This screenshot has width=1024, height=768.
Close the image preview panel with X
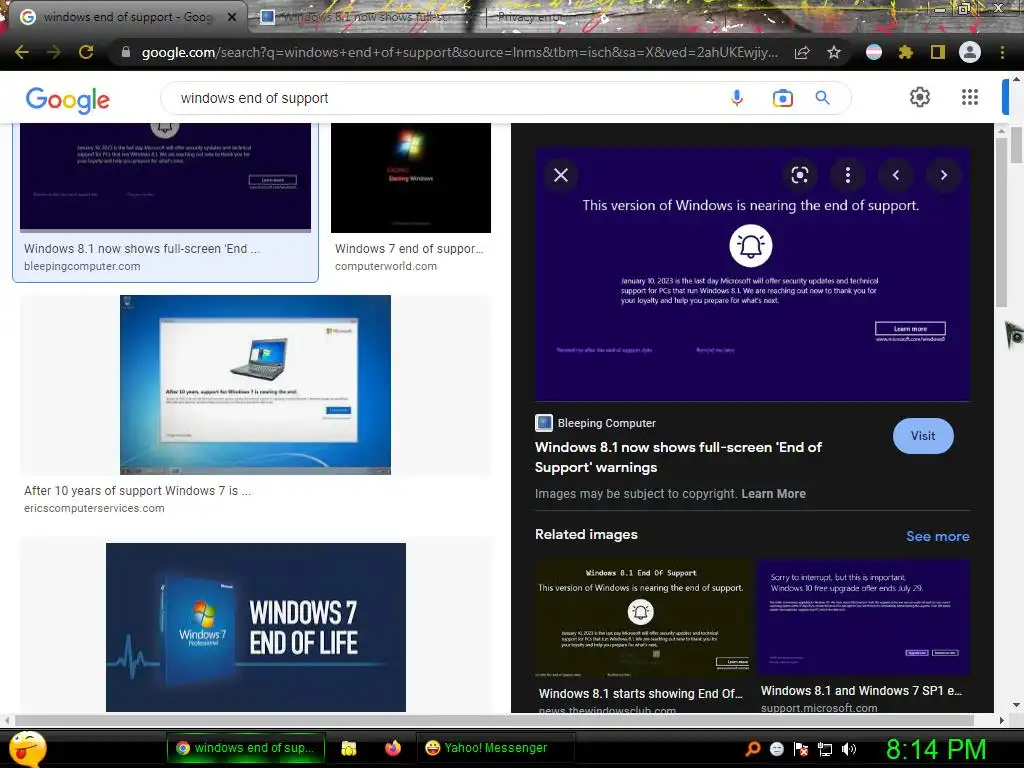click(x=561, y=175)
